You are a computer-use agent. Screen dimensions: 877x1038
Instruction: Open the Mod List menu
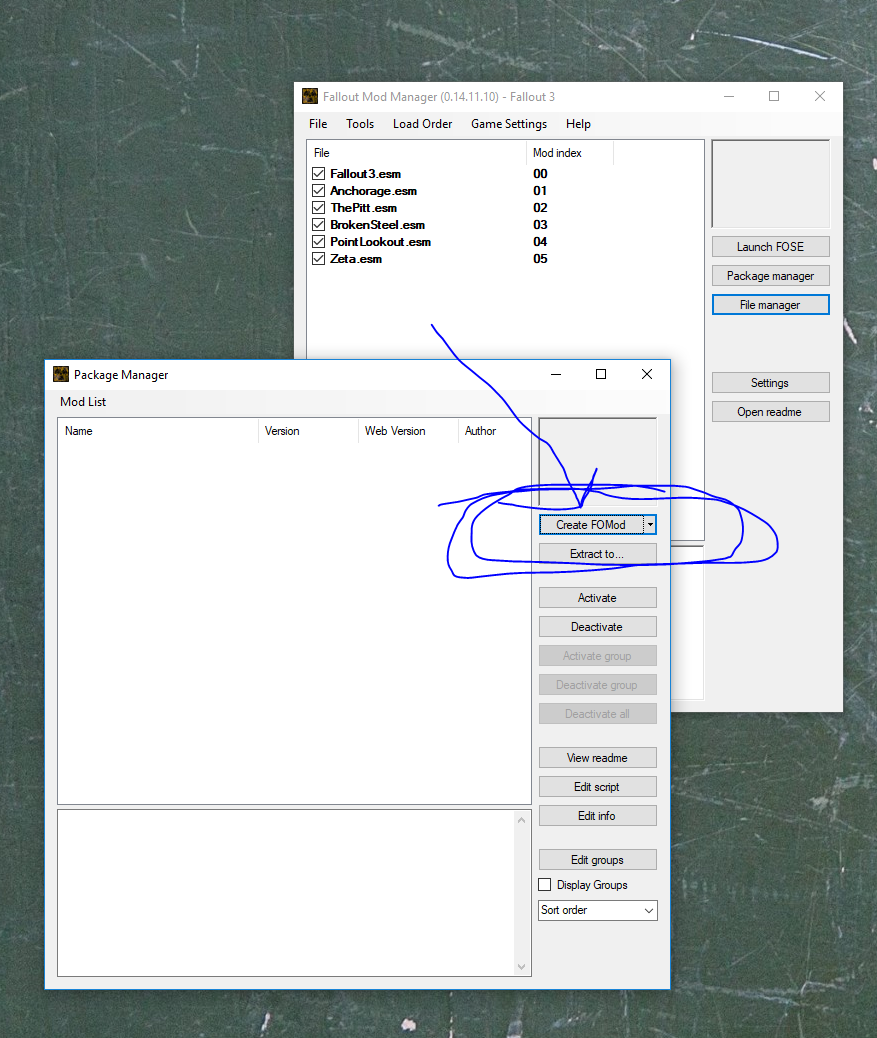tap(83, 402)
